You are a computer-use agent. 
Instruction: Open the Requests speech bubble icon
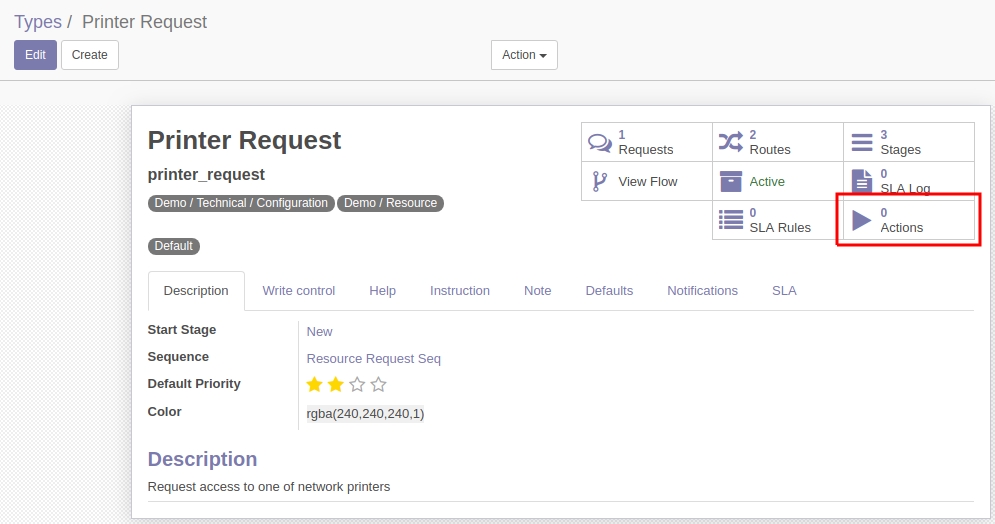click(x=600, y=142)
